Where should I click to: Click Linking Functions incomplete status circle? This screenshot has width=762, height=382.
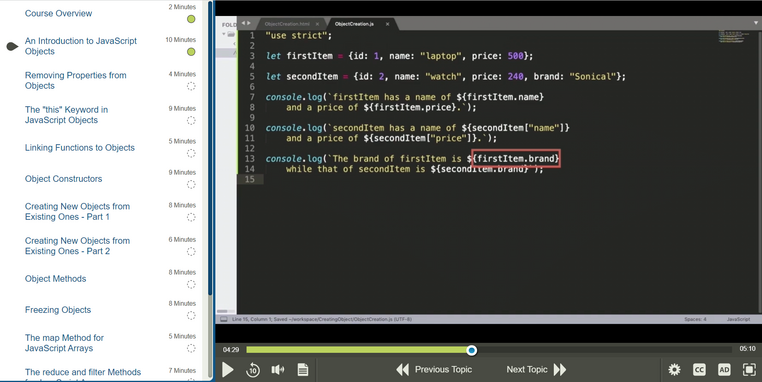191,153
